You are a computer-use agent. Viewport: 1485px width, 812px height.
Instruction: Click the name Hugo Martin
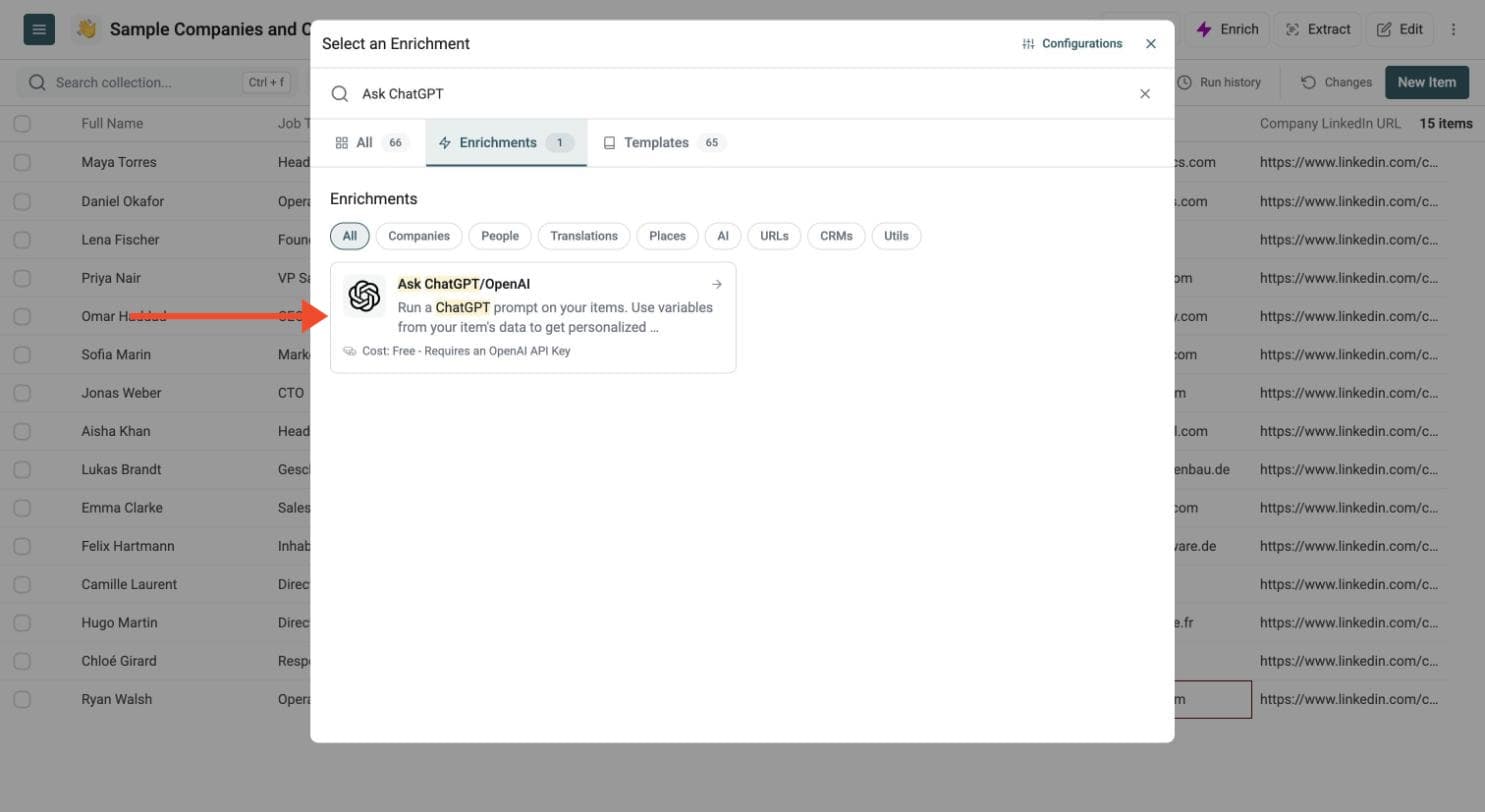click(118, 622)
